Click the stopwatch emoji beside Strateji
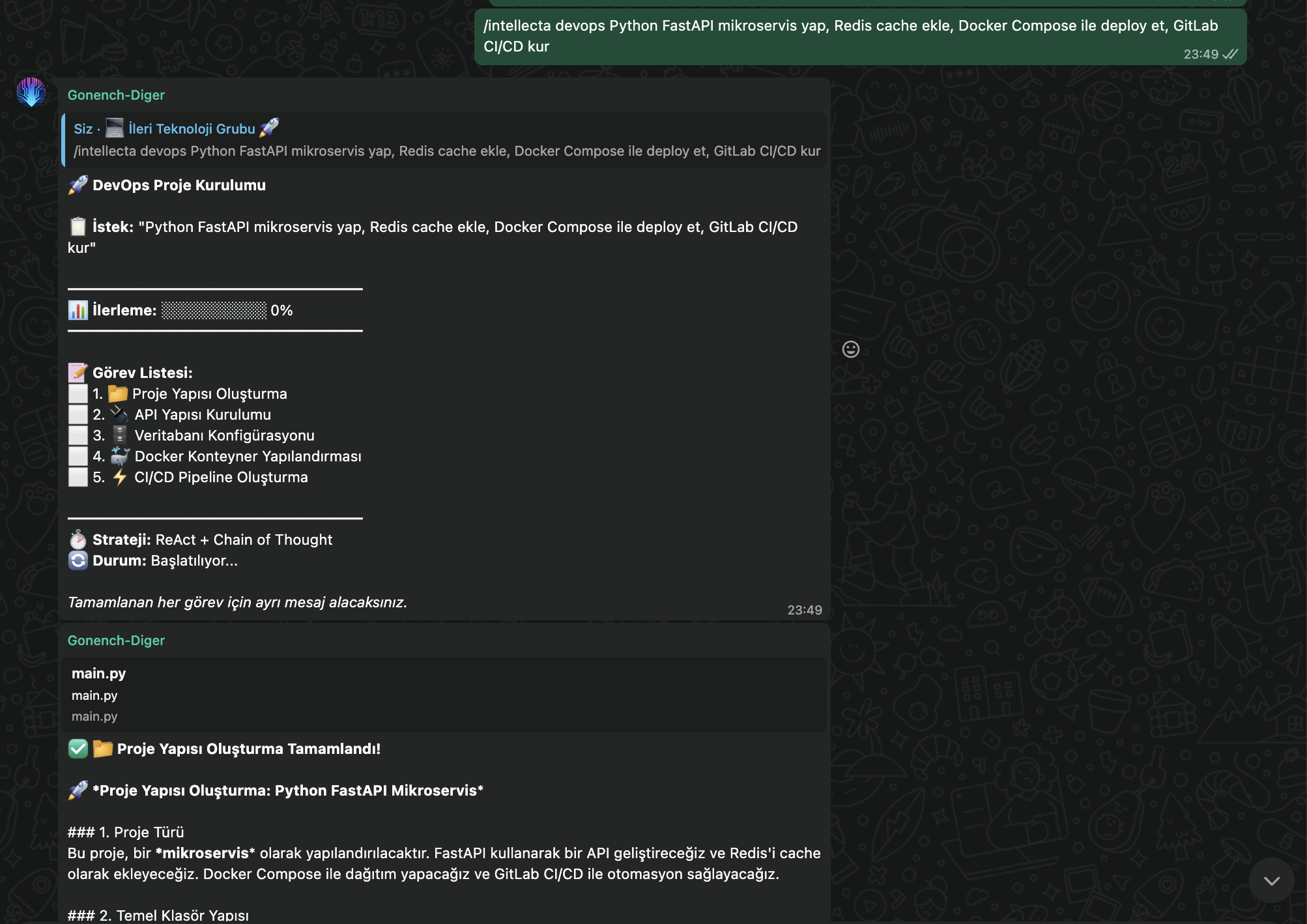The image size is (1307, 924). point(78,540)
